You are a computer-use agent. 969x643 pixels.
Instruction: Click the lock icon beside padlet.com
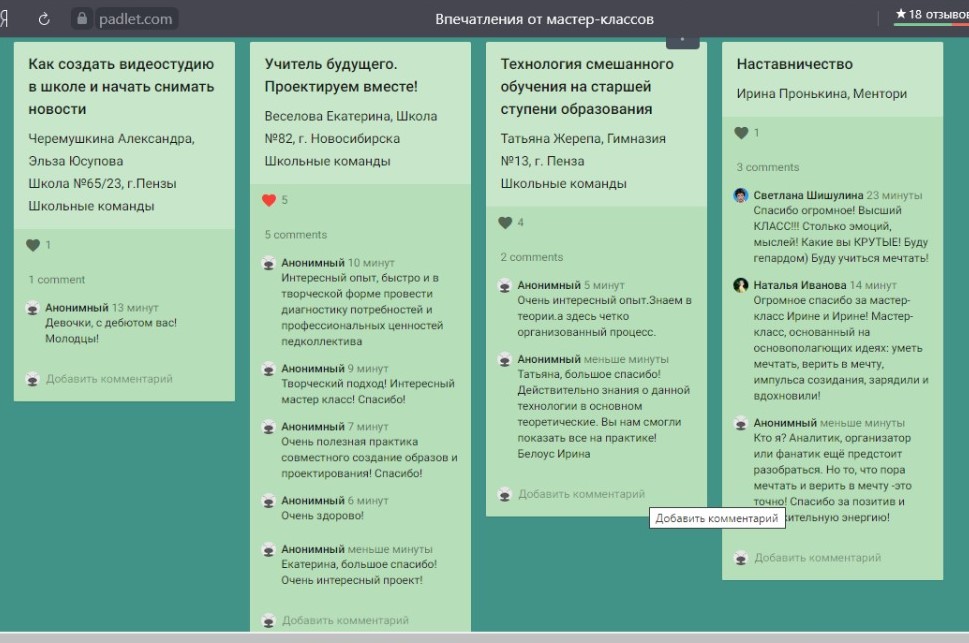[83, 19]
